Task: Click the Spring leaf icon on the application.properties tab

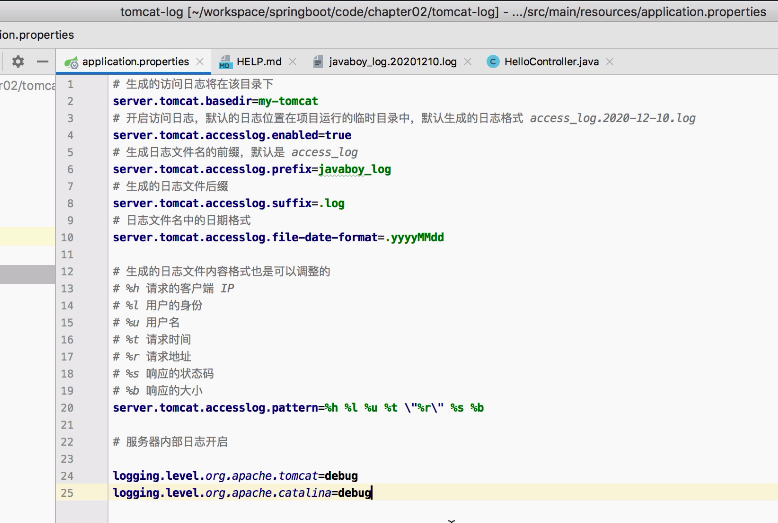Action: [x=71, y=62]
